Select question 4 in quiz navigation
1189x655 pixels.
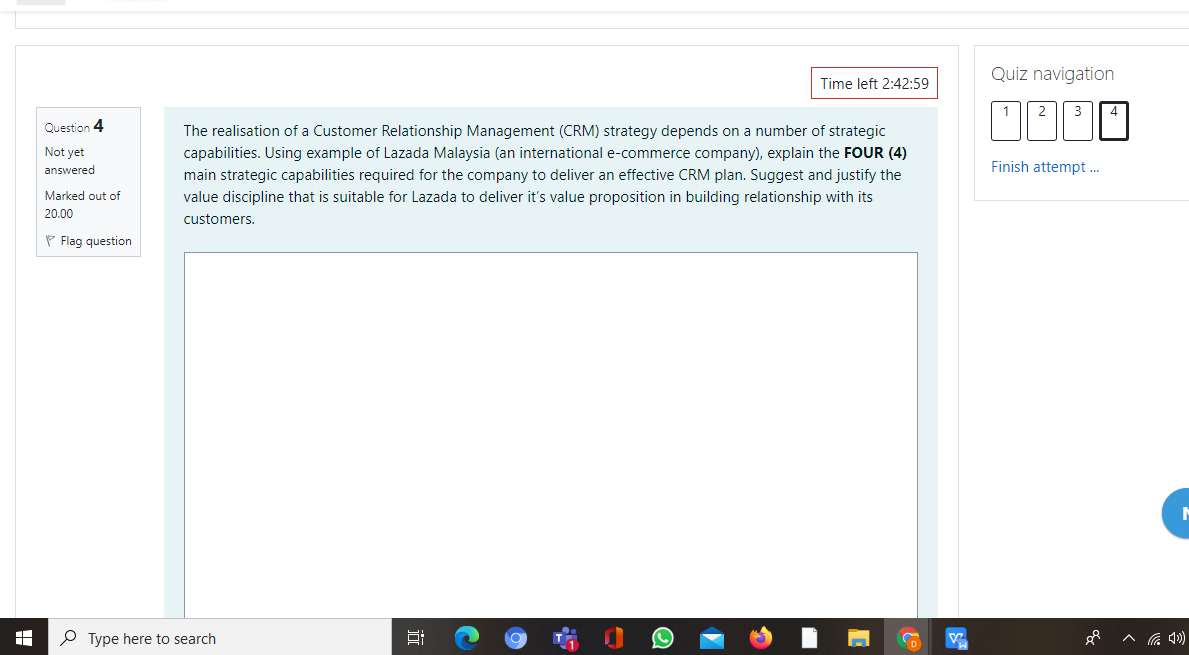point(1114,121)
